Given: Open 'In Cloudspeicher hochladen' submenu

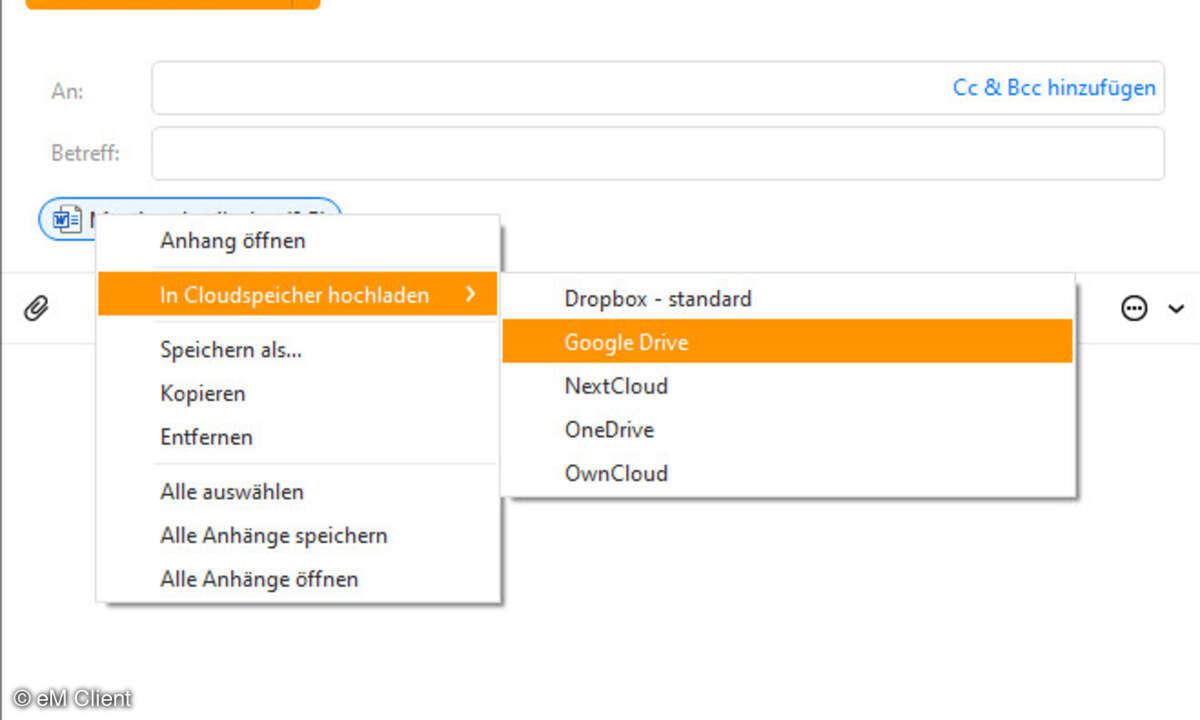Looking at the screenshot, I should pyautogui.click(x=298, y=295).
